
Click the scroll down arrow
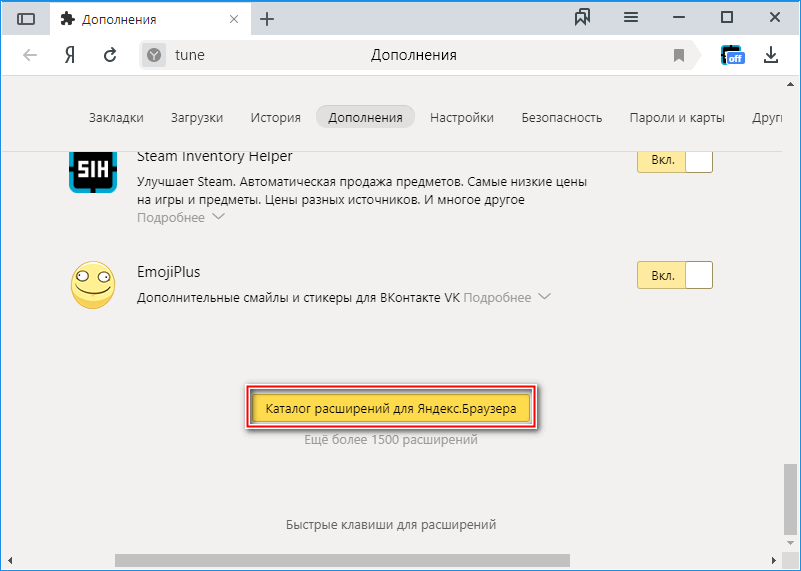coord(790,542)
